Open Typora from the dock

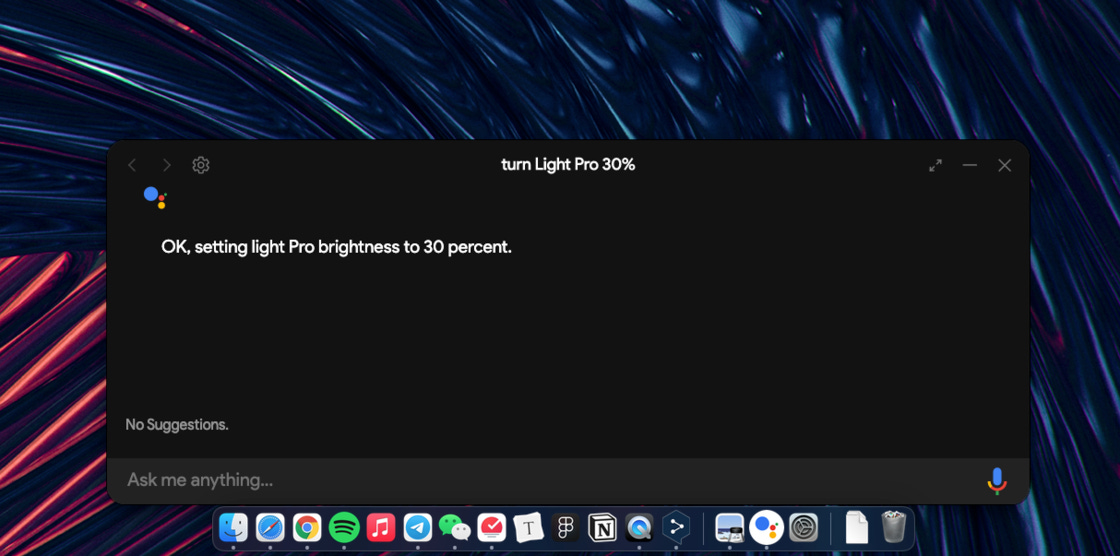click(x=529, y=528)
